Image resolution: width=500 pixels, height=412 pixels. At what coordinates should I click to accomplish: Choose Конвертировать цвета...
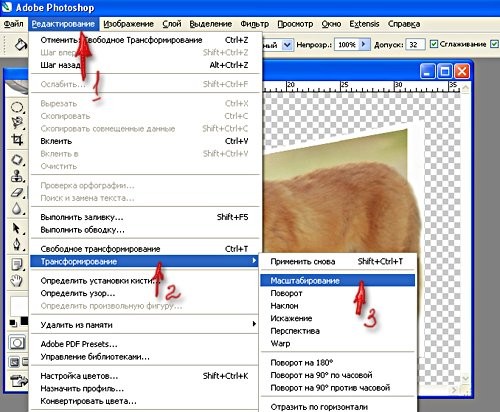(x=145, y=401)
